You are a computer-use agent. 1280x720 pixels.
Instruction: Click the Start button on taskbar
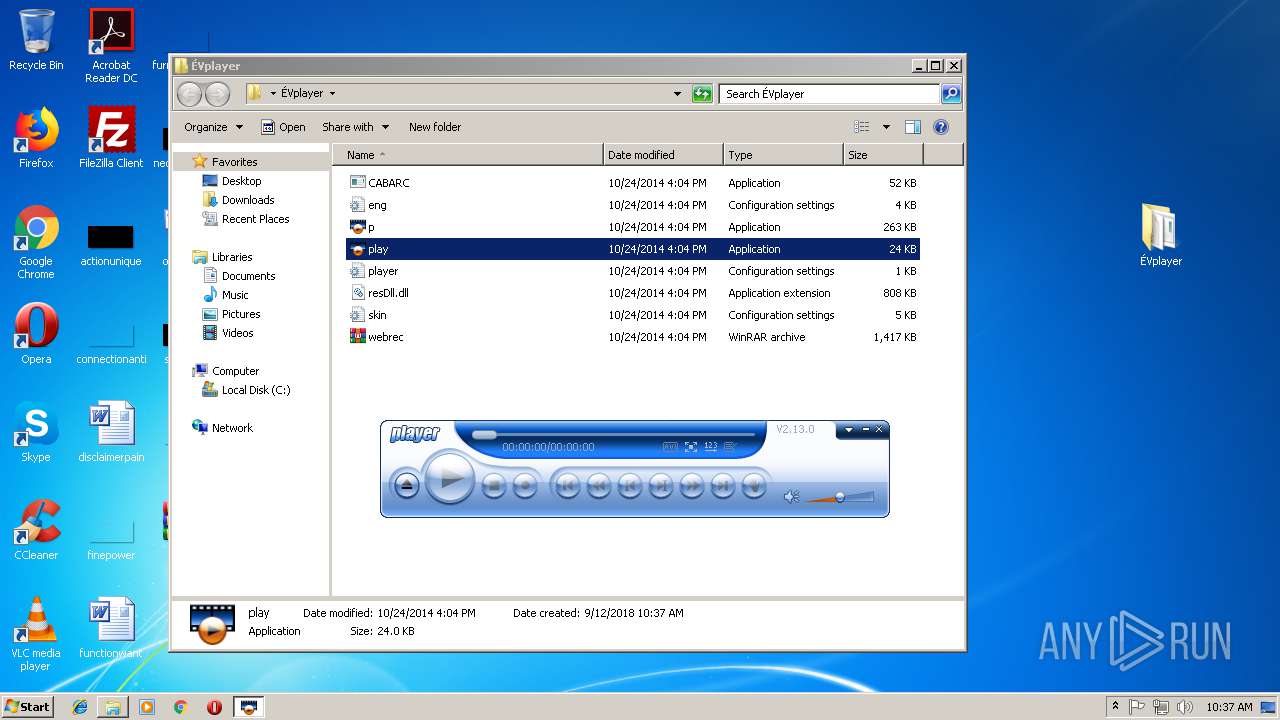28,706
